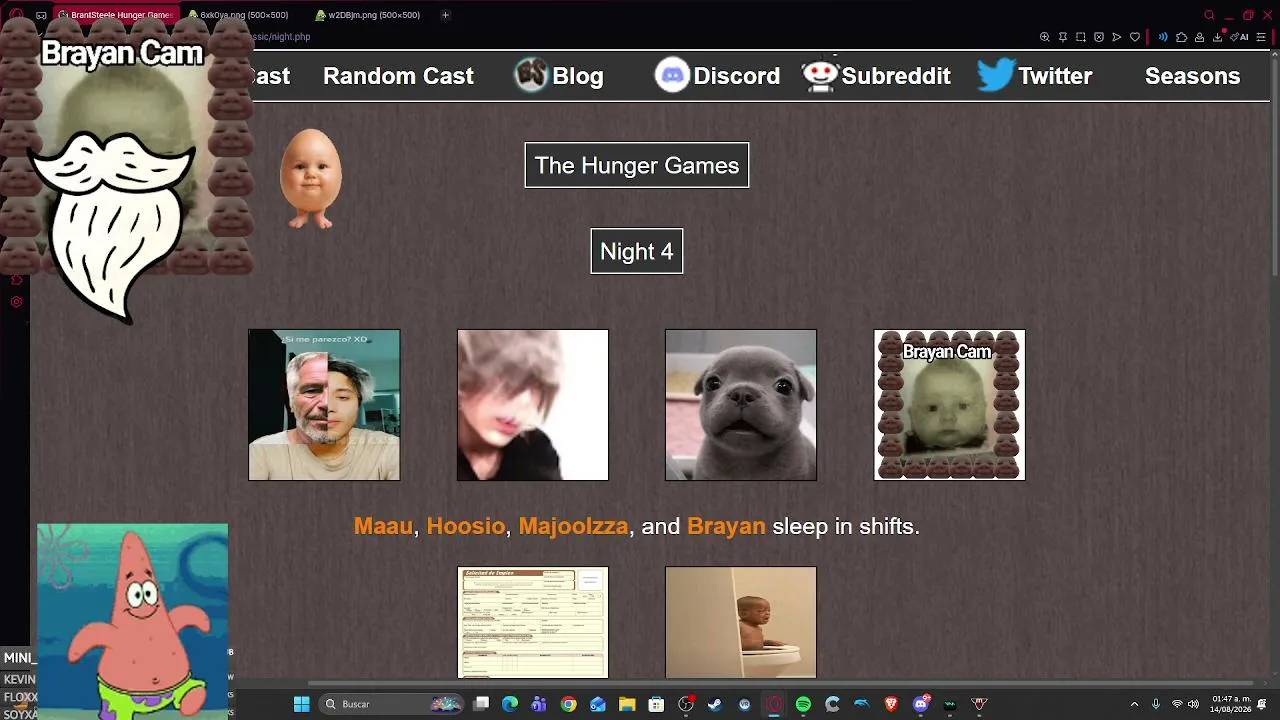Click the send arrow icon in toolbar

click(x=1117, y=37)
